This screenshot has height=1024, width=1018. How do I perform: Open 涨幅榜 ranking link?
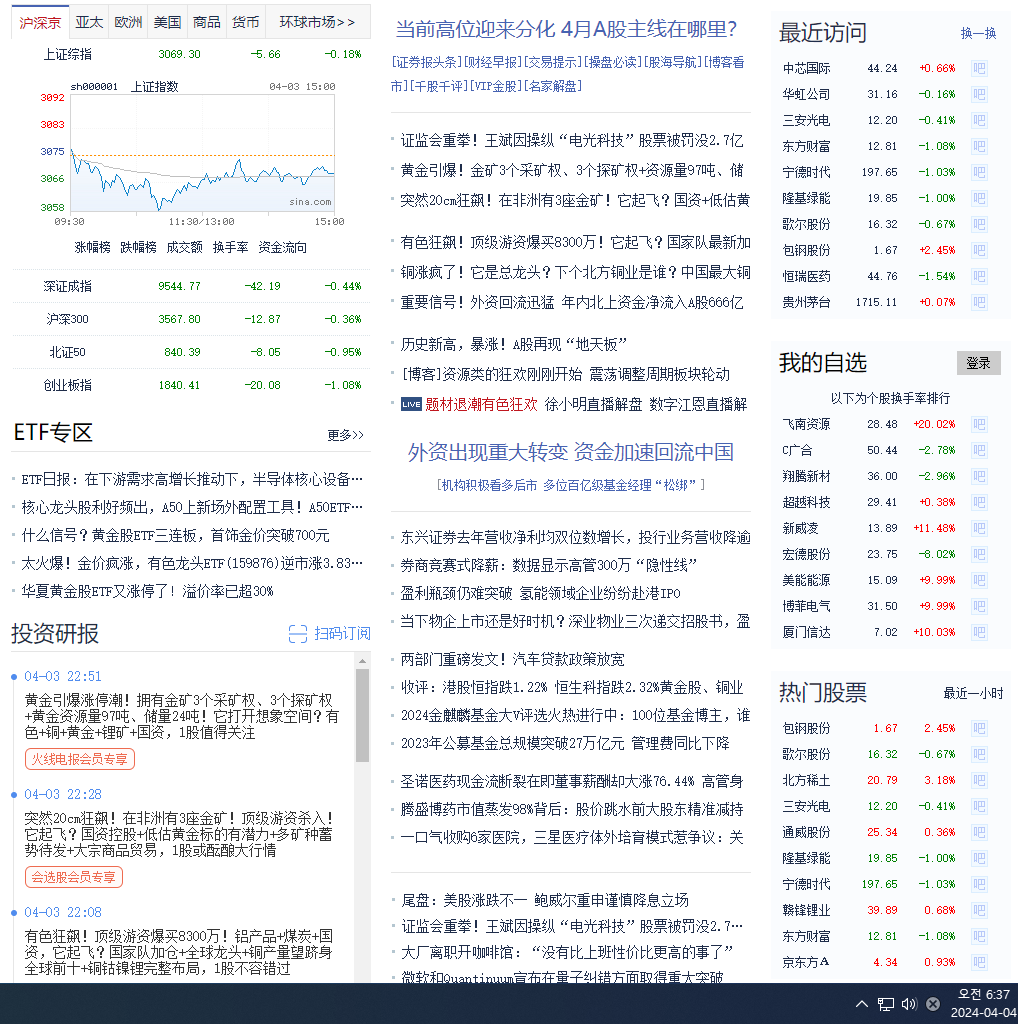click(x=92, y=248)
